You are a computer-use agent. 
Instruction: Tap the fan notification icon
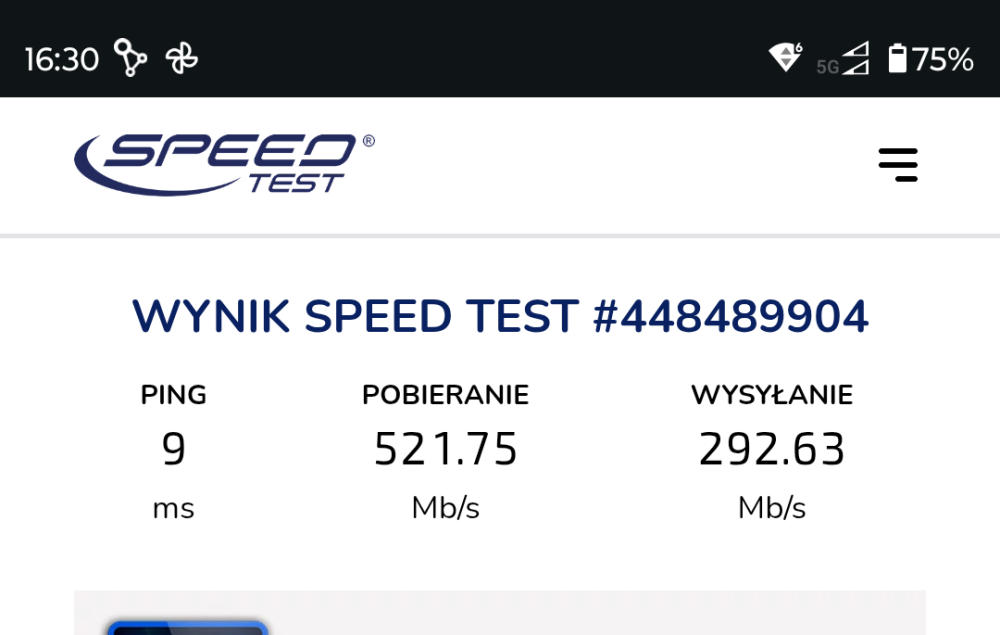point(180,57)
